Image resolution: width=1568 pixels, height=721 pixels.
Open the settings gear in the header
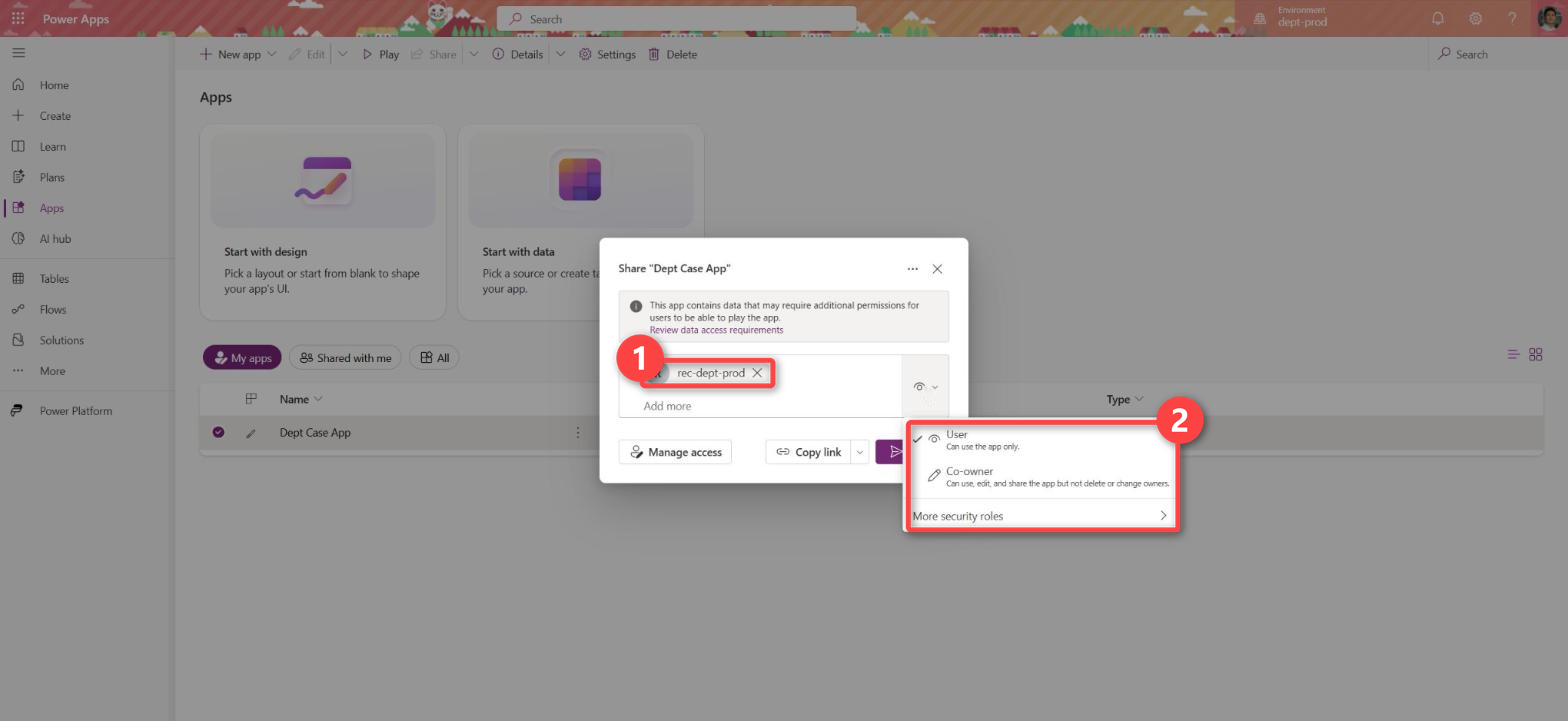(x=1475, y=18)
